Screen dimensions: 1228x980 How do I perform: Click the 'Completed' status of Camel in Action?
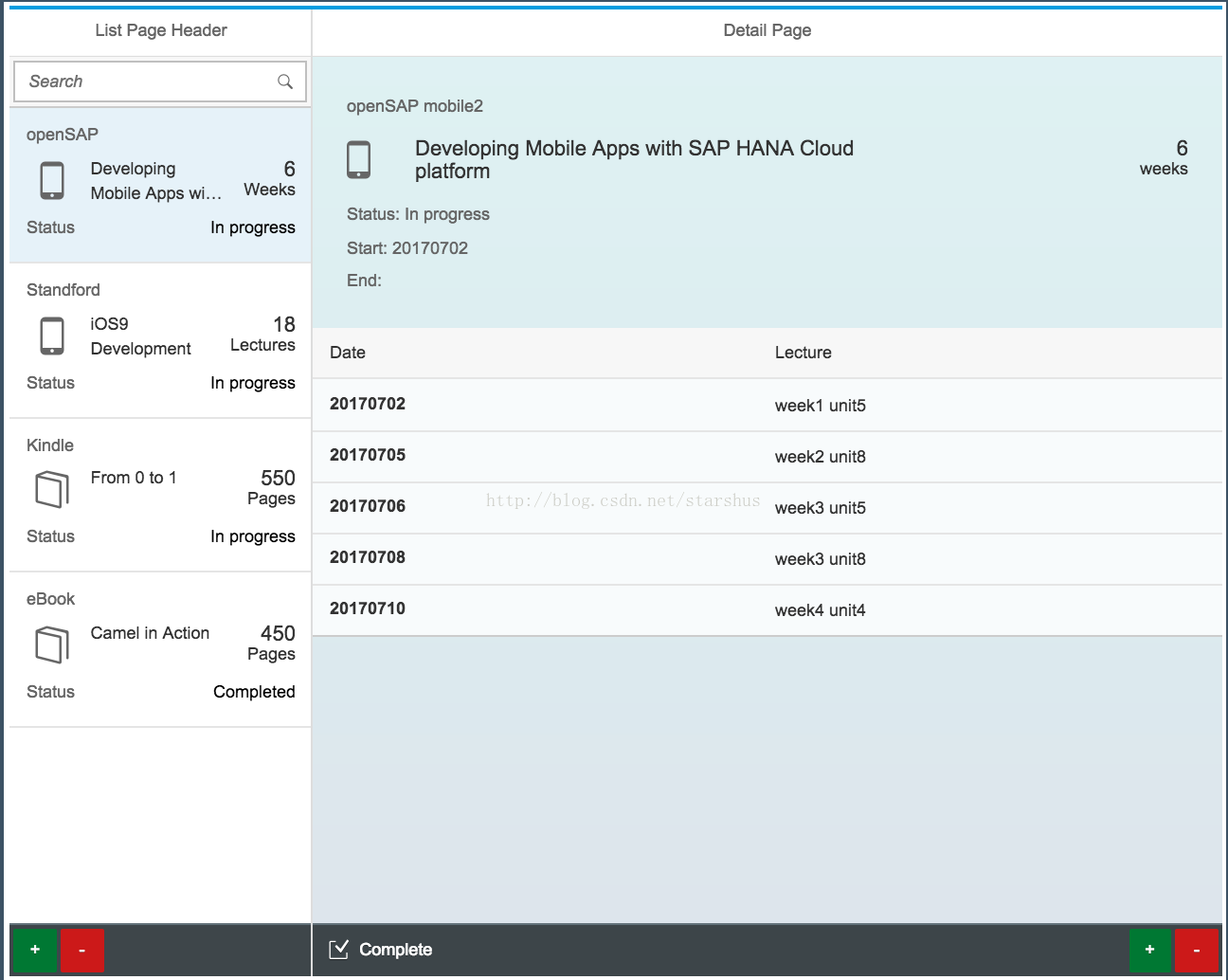[x=254, y=692]
